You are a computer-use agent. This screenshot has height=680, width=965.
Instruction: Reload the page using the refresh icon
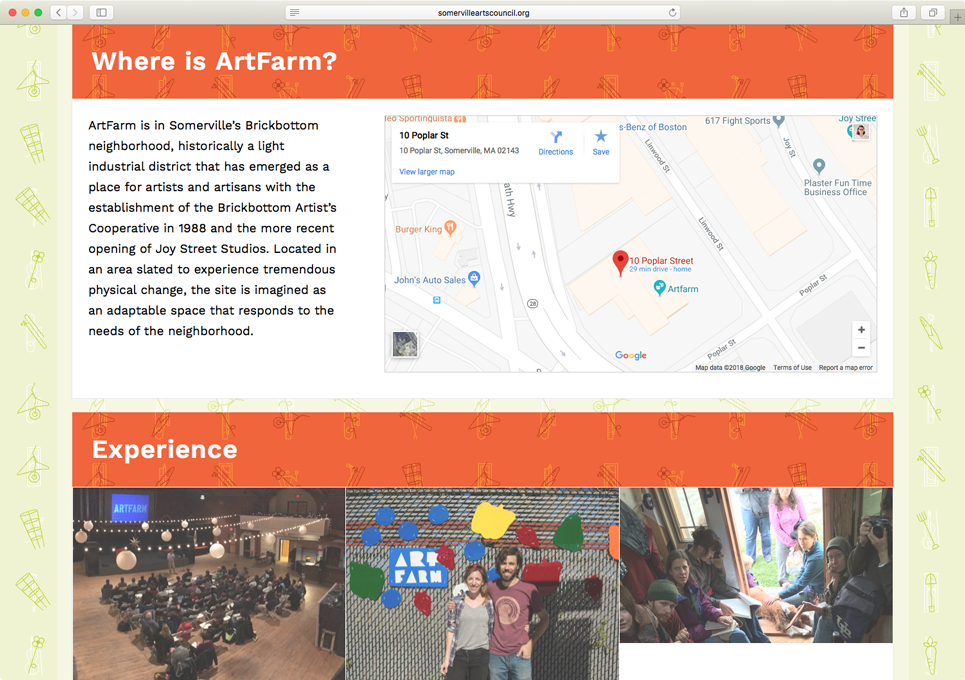[670, 12]
